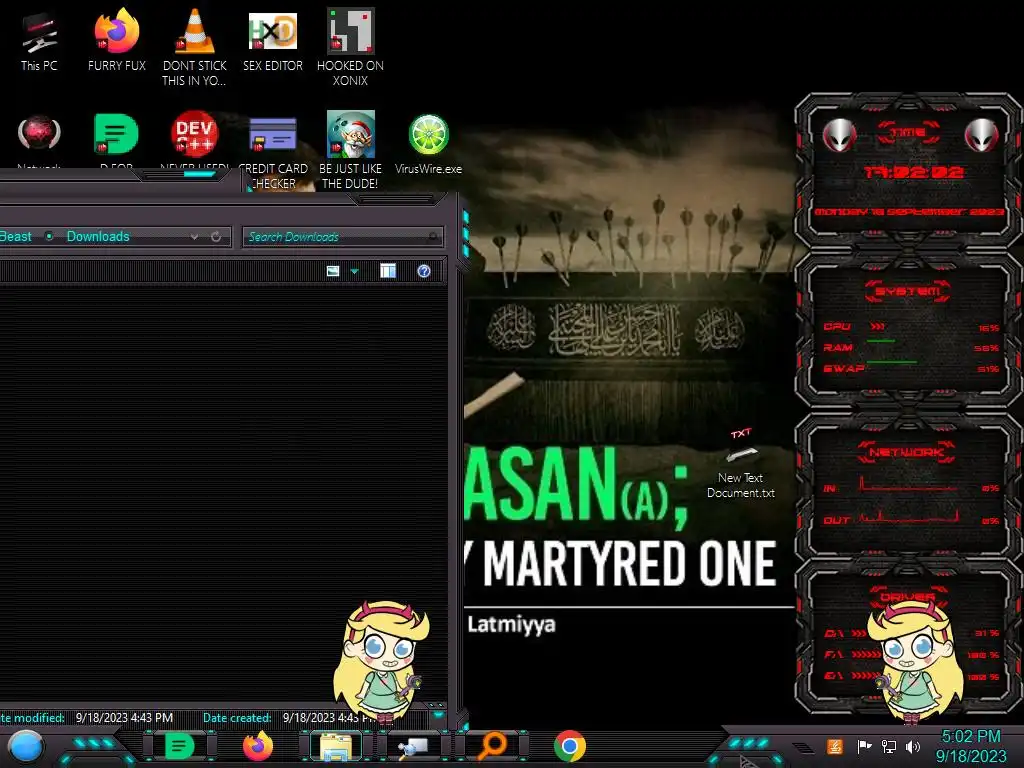
Task: Select the HxD hex editor desktop icon
Action: pyautogui.click(x=272, y=40)
